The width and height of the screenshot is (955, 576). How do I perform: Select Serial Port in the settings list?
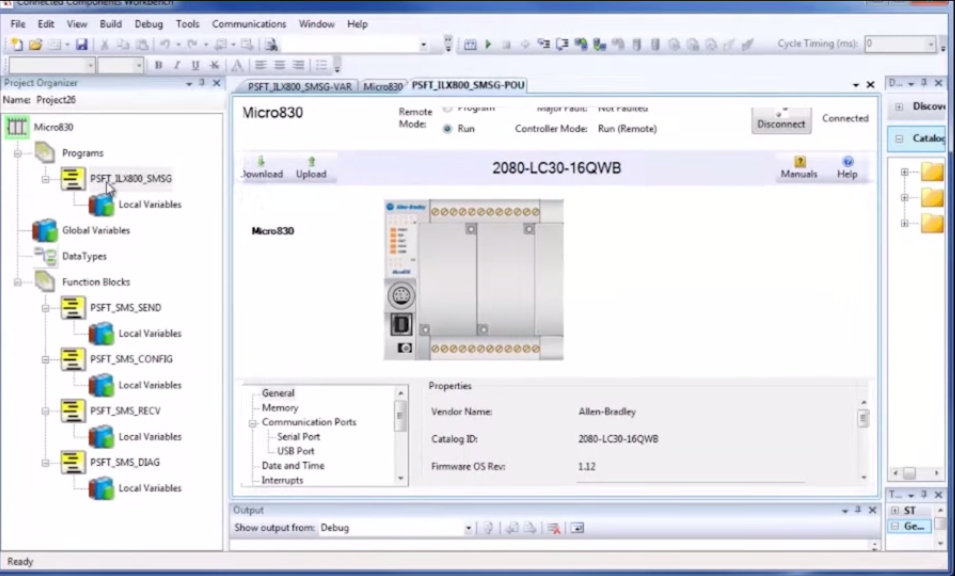point(298,437)
